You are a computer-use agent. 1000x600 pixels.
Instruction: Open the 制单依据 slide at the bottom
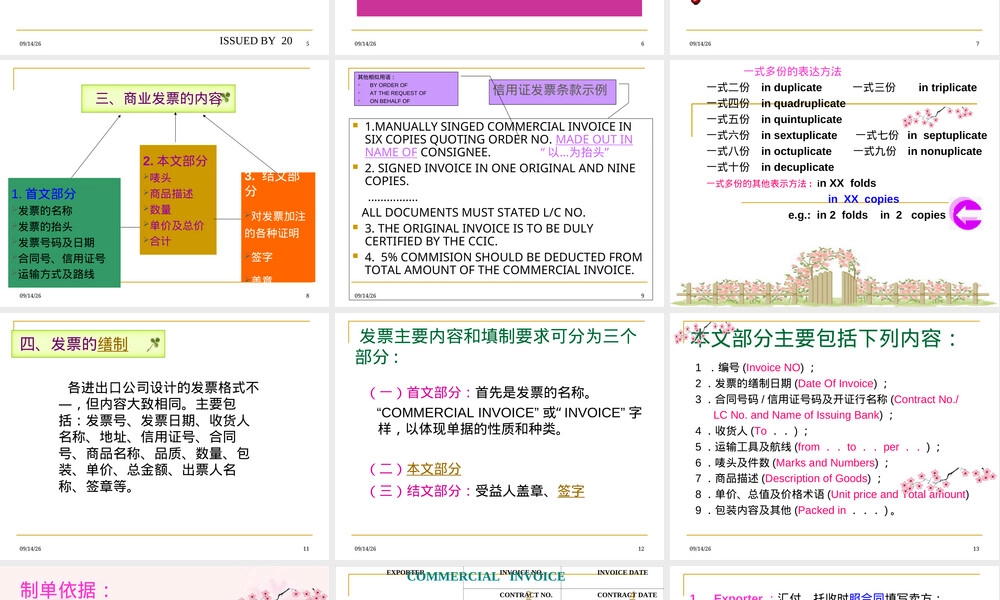pos(165,583)
